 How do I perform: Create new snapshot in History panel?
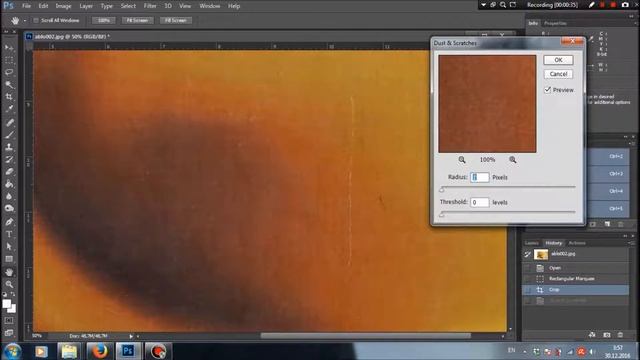[x=607, y=335]
